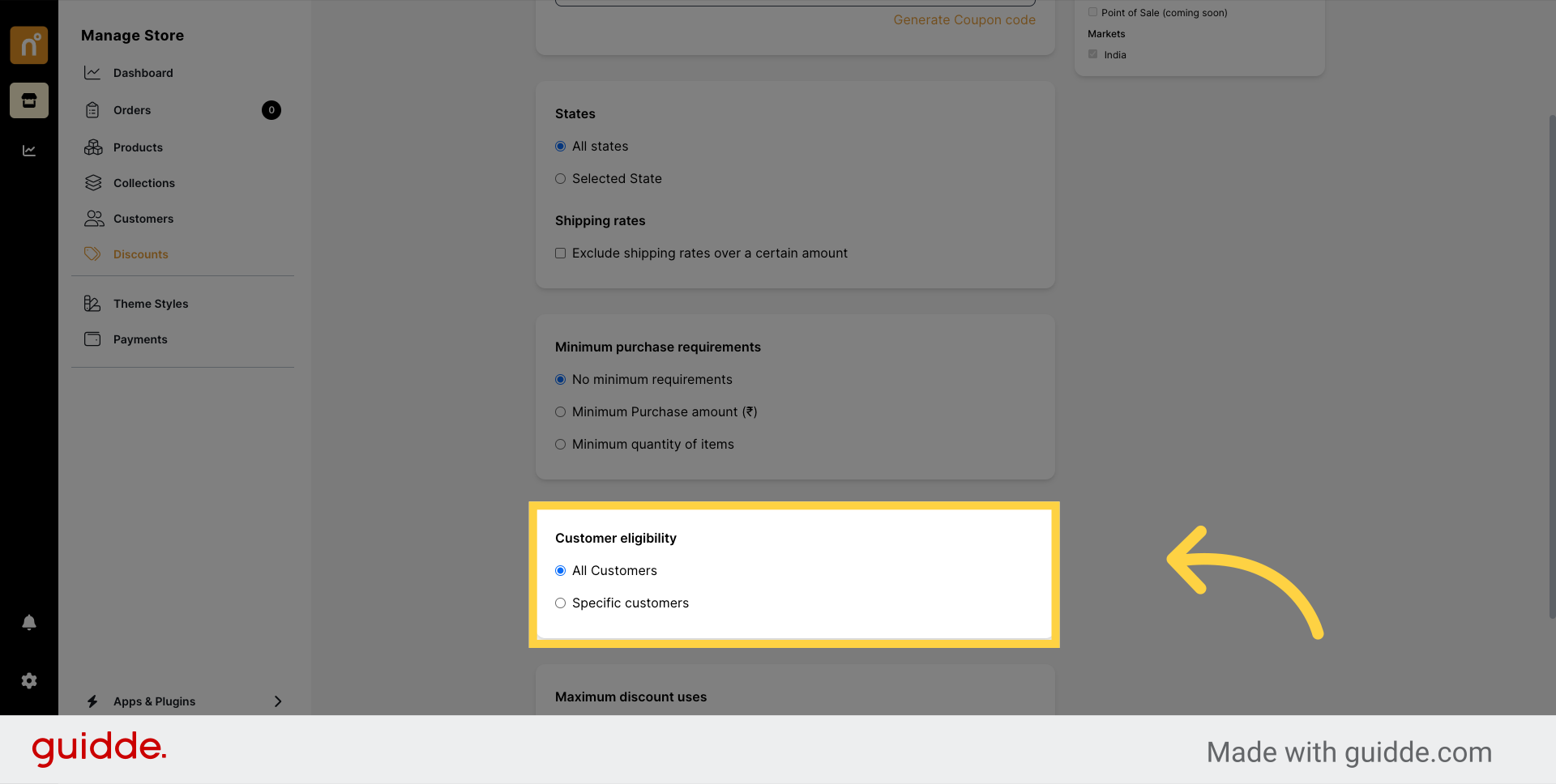Click the Apps & Plugins lightning icon
Image resolution: width=1556 pixels, height=784 pixels.
click(x=92, y=701)
